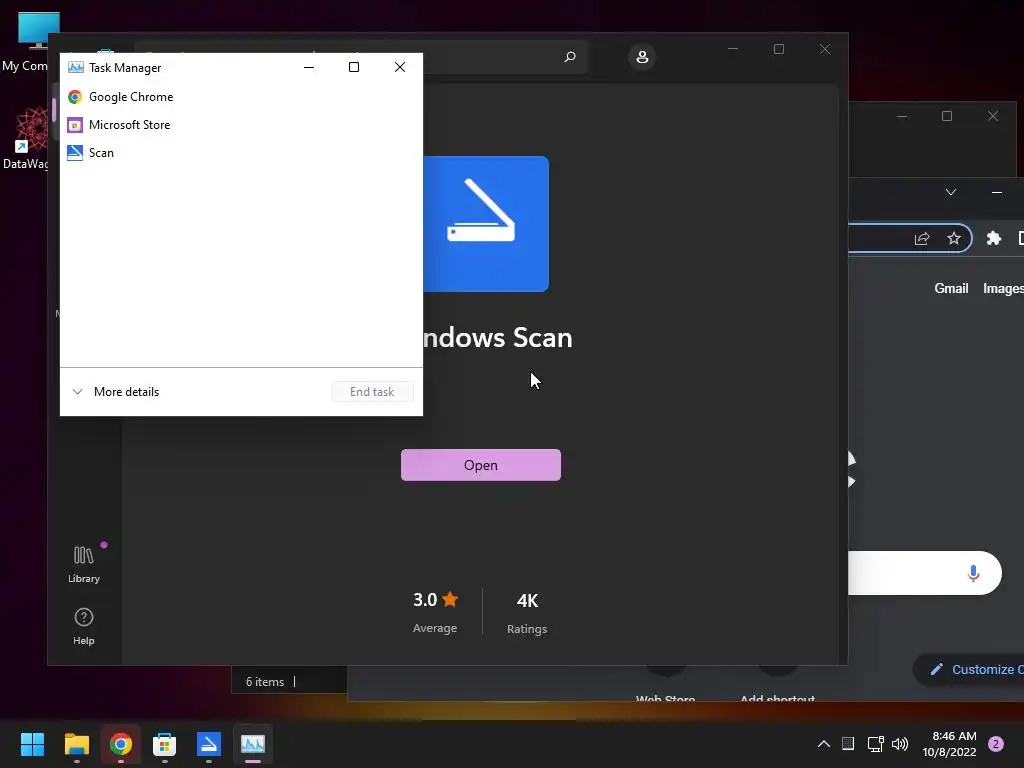Viewport: 1024px width, 768px height.
Task: Select Google Chrome in Task Manager list
Action: click(x=241, y=97)
